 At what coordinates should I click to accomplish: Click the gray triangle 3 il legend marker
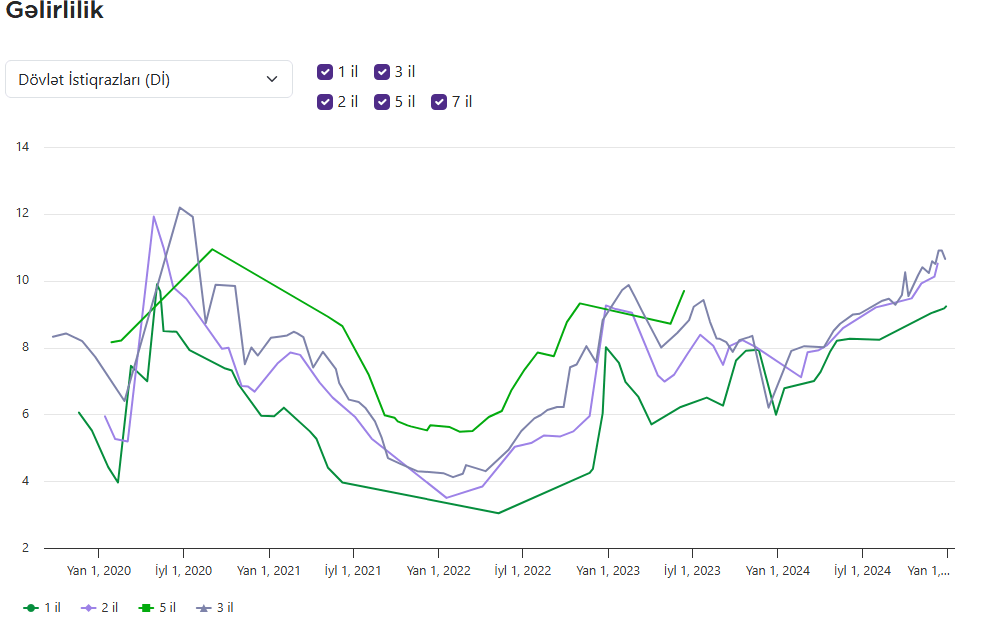202,607
